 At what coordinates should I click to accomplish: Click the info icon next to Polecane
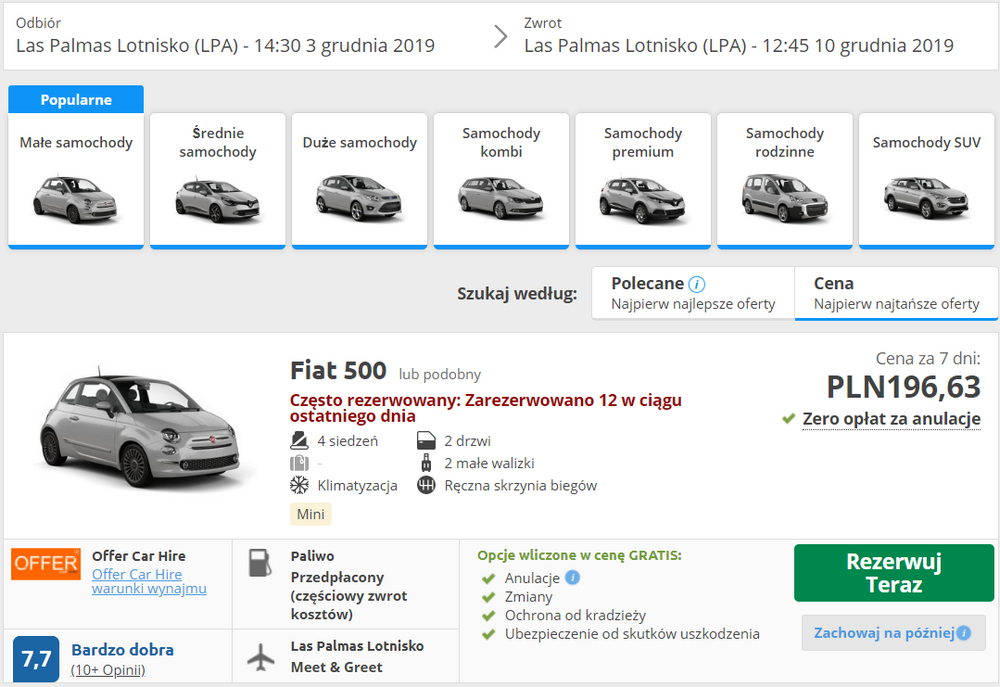click(x=697, y=284)
